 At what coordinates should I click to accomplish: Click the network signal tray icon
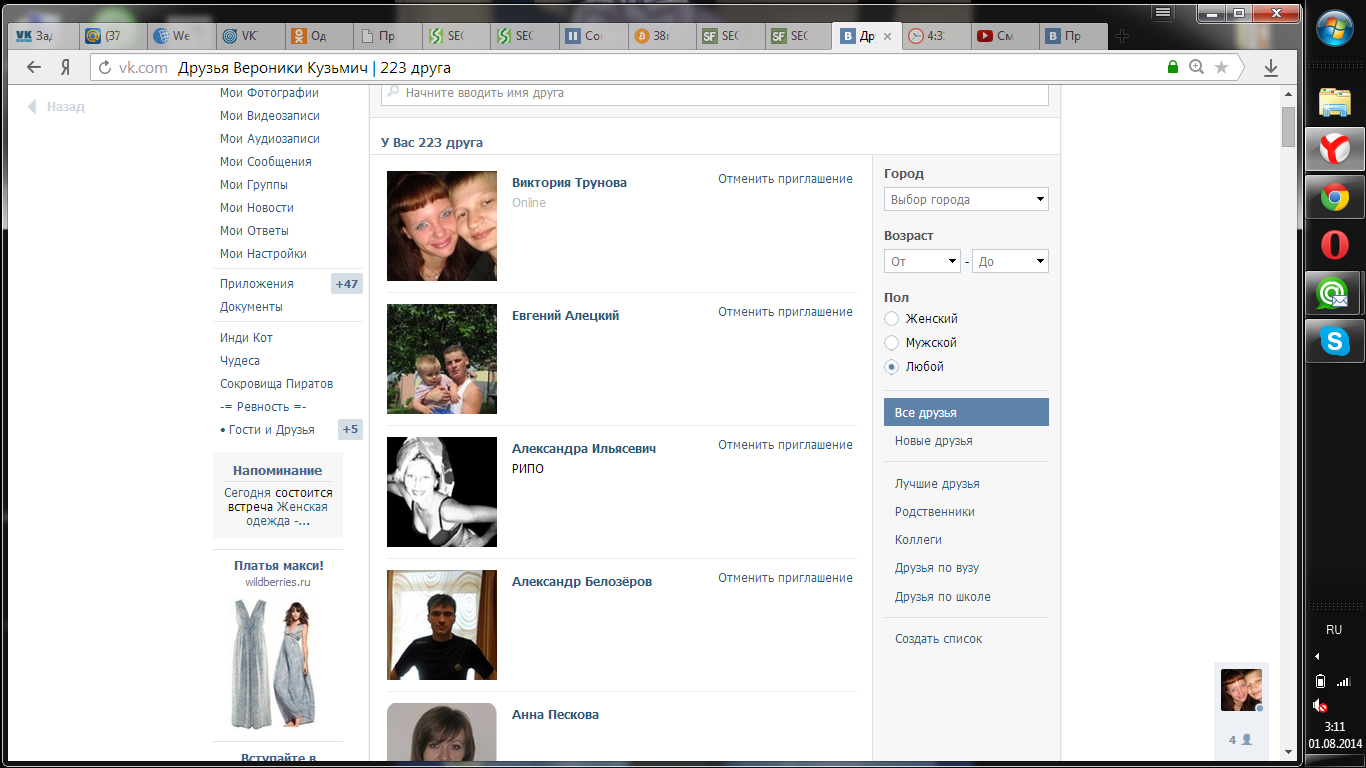pyautogui.click(x=1344, y=682)
